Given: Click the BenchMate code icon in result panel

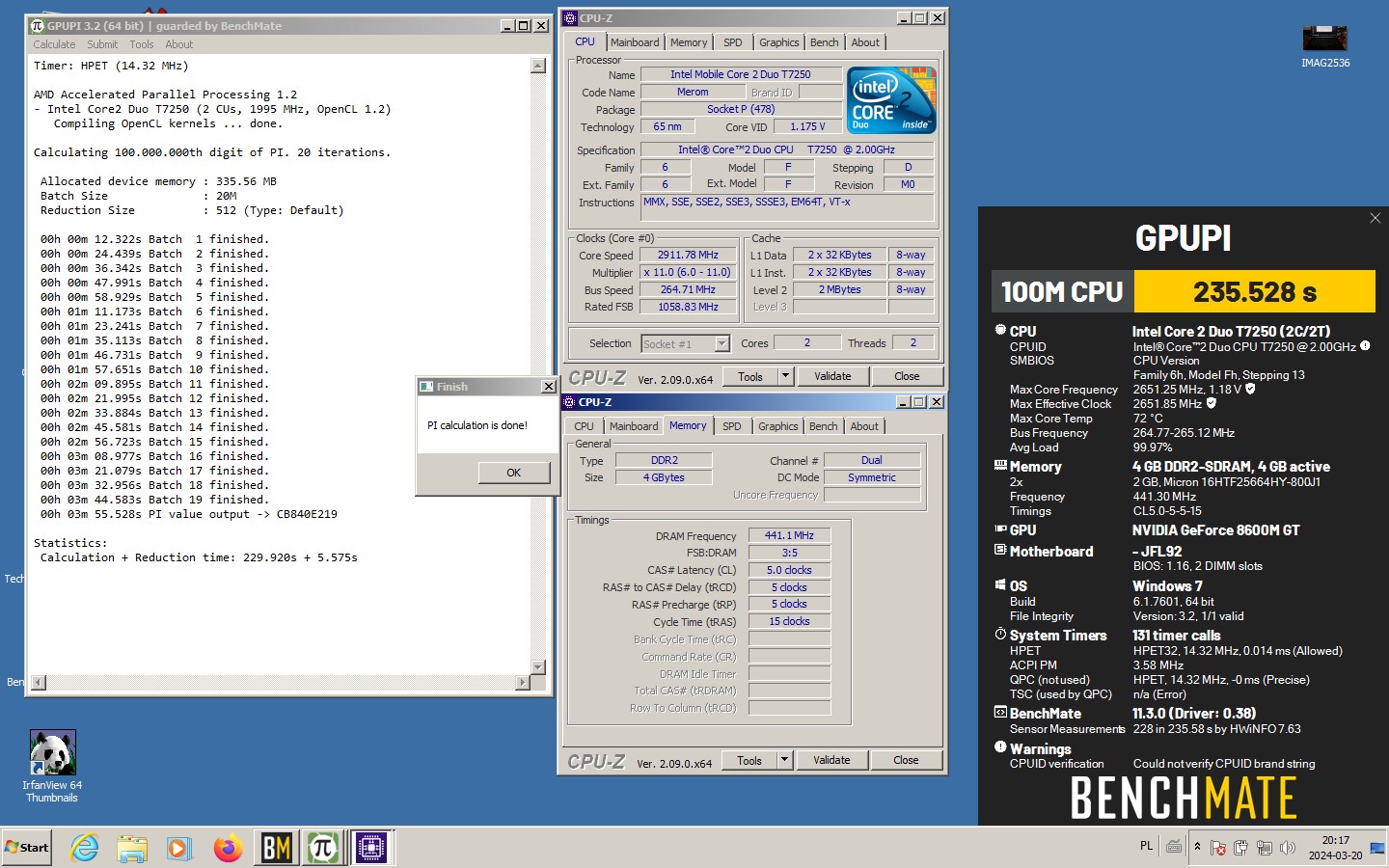Looking at the screenshot, I should coord(1000,712).
